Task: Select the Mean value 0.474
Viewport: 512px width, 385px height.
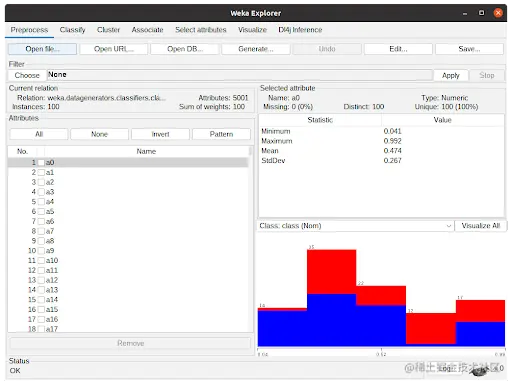Action: (392, 151)
